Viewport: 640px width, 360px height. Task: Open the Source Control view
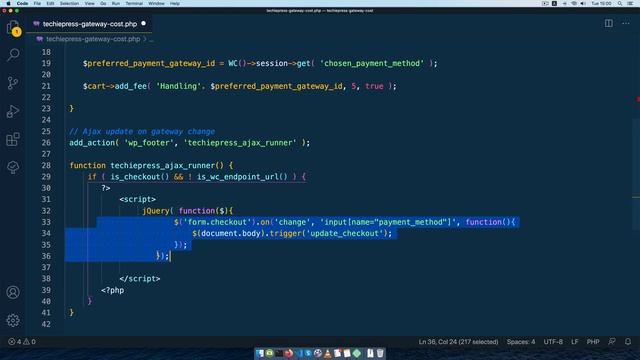click(x=13, y=83)
